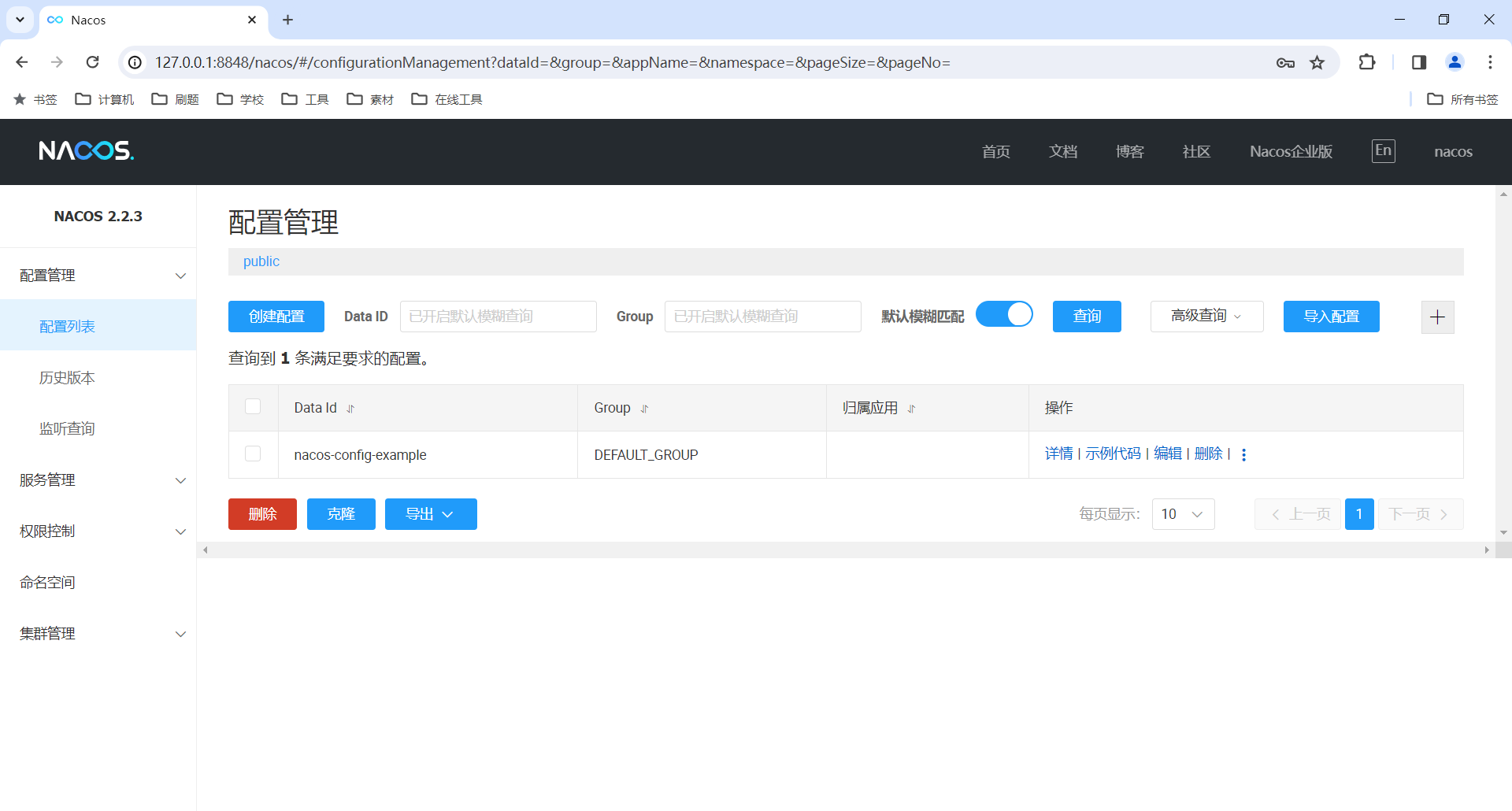Expand 服务管理 sidebar section
1512x811 pixels.
pyautogui.click(x=98, y=480)
